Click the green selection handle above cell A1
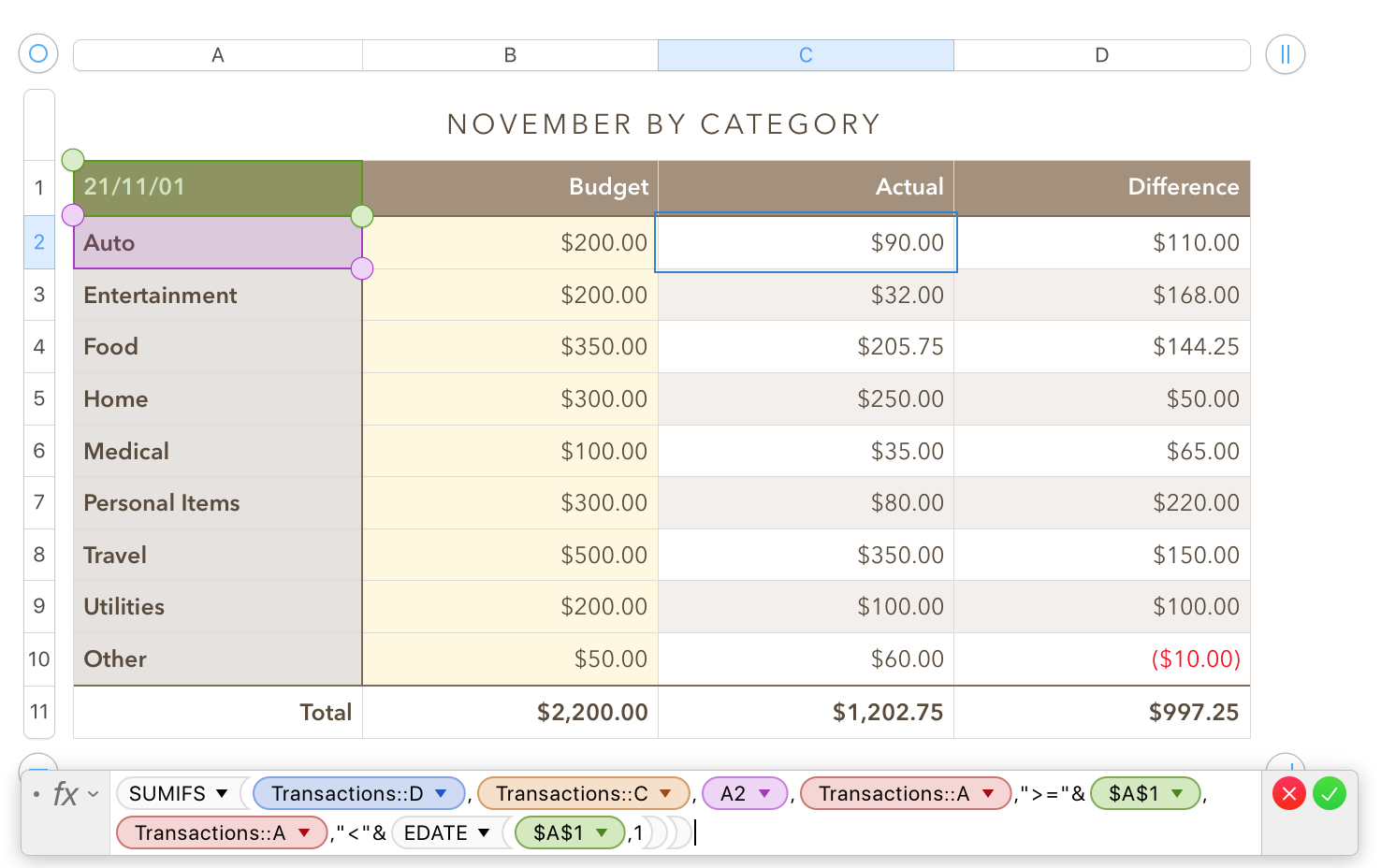This screenshot has width=1381, height=868. pos(73,160)
